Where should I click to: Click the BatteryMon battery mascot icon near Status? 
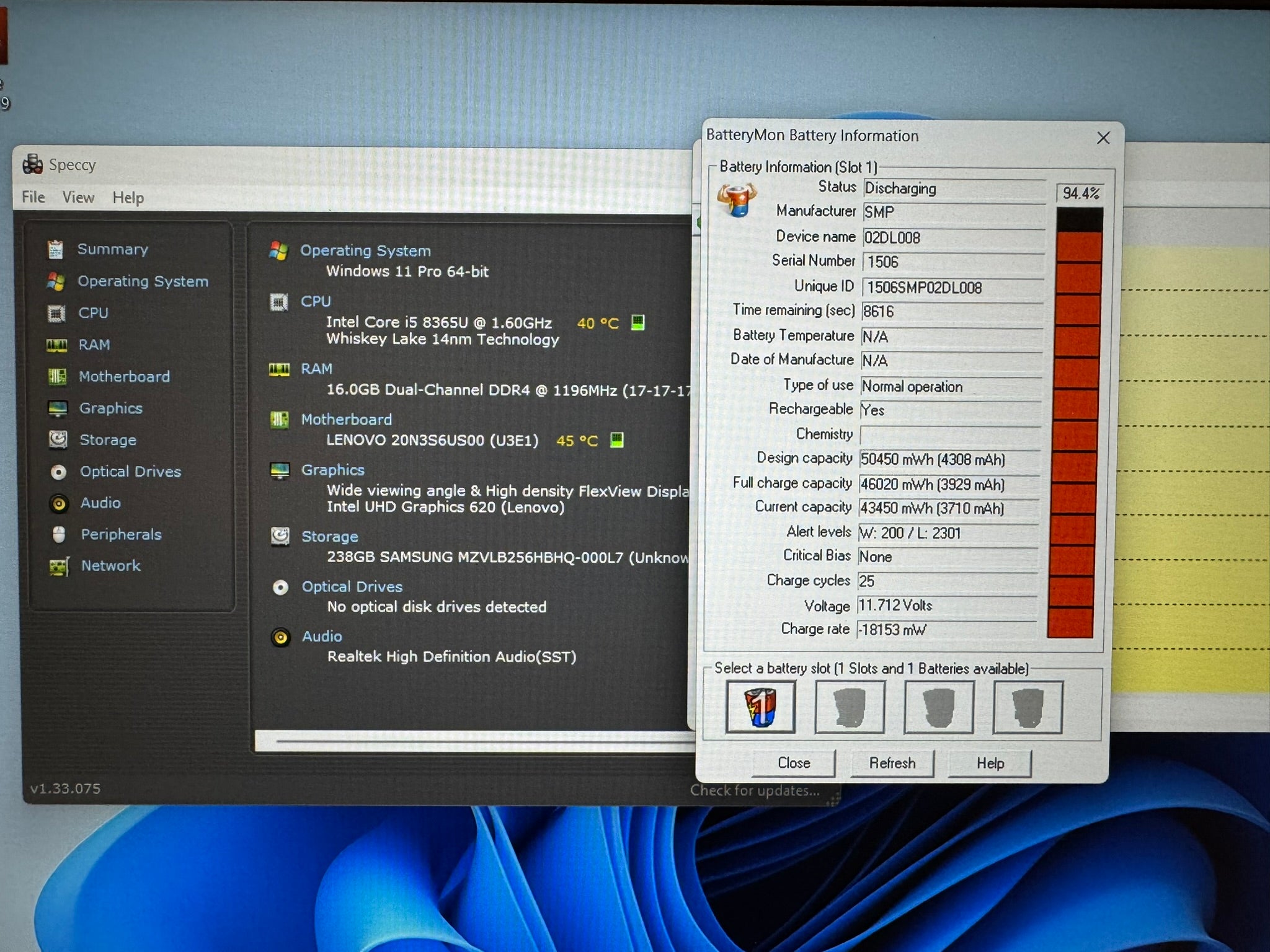coord(737,200)
